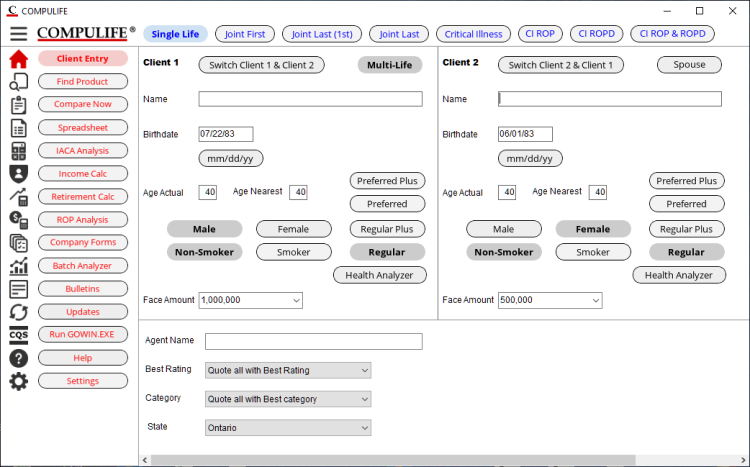Viewport: 750px width, 467px height.
Task: Click Client 1 Age Nearest field
Action: click(298, 192)
